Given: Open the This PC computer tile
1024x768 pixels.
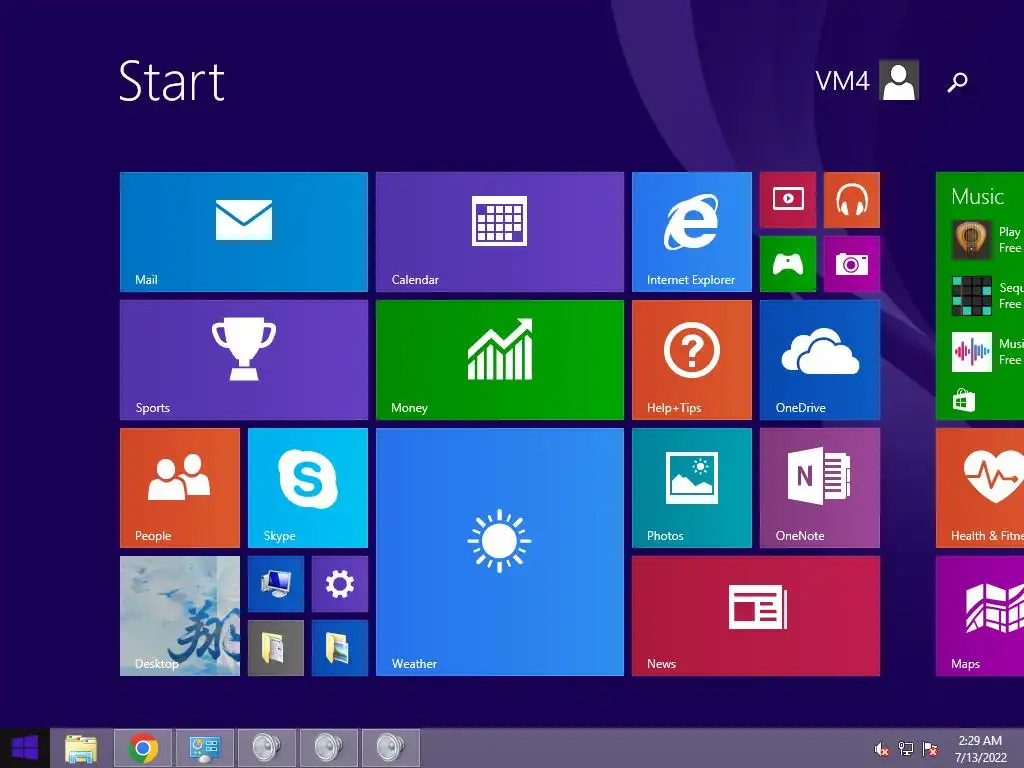Looking at the screenshot, I should [276, 584].
